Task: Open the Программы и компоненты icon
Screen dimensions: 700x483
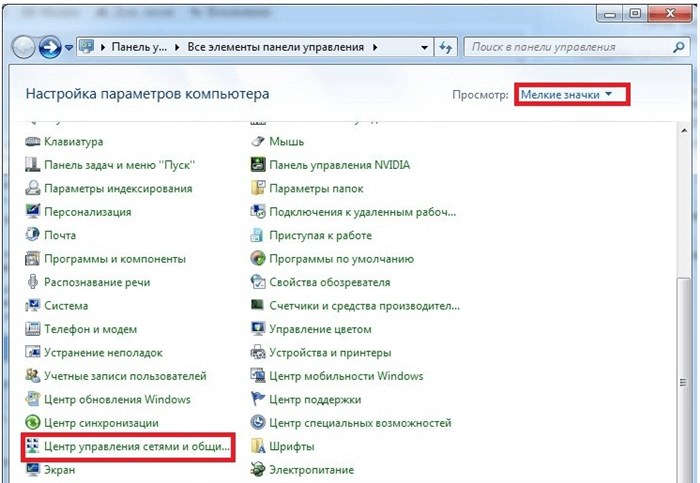Action: [33, 258]
